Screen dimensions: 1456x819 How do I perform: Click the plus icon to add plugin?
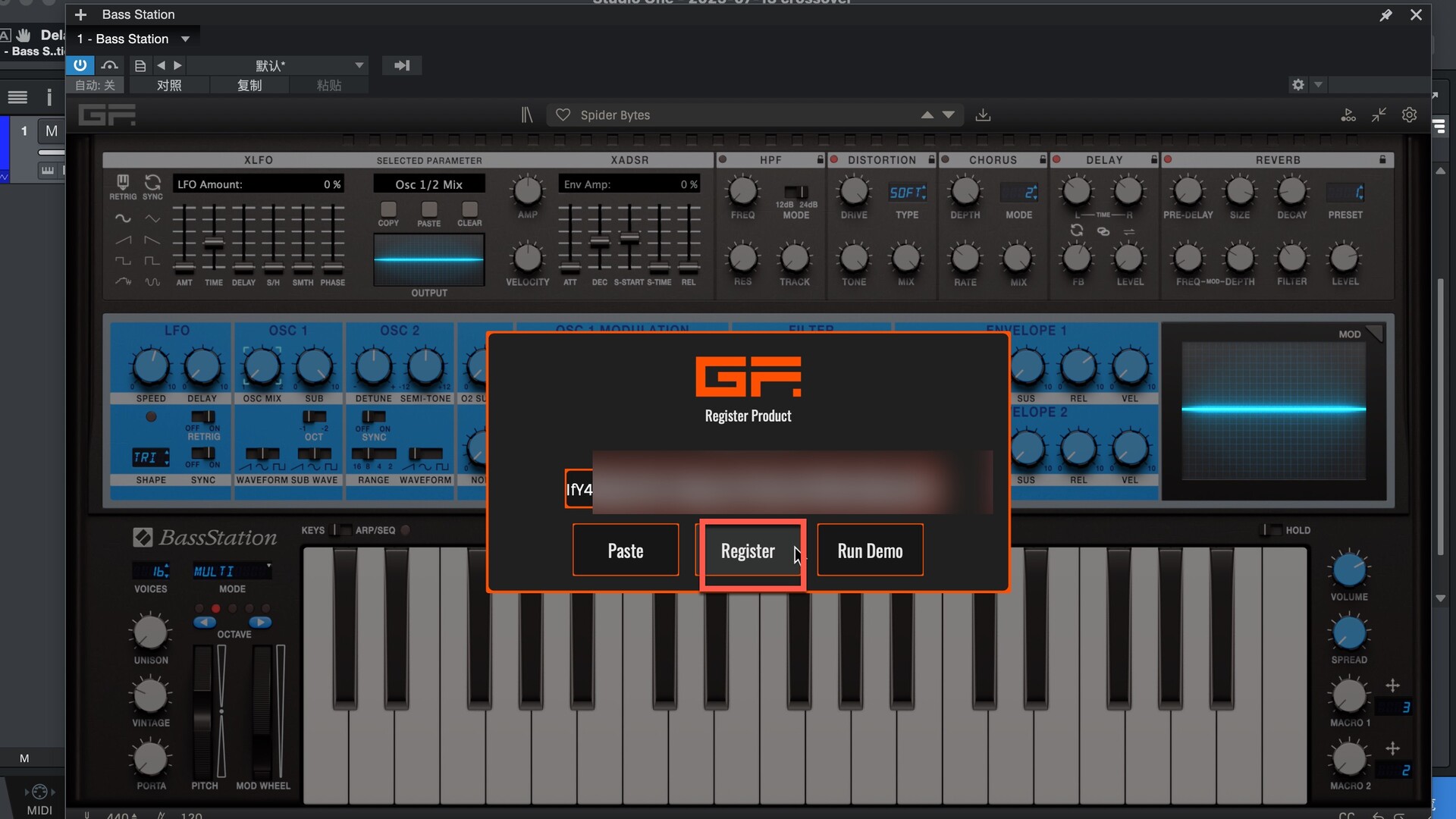click(81, 14)
